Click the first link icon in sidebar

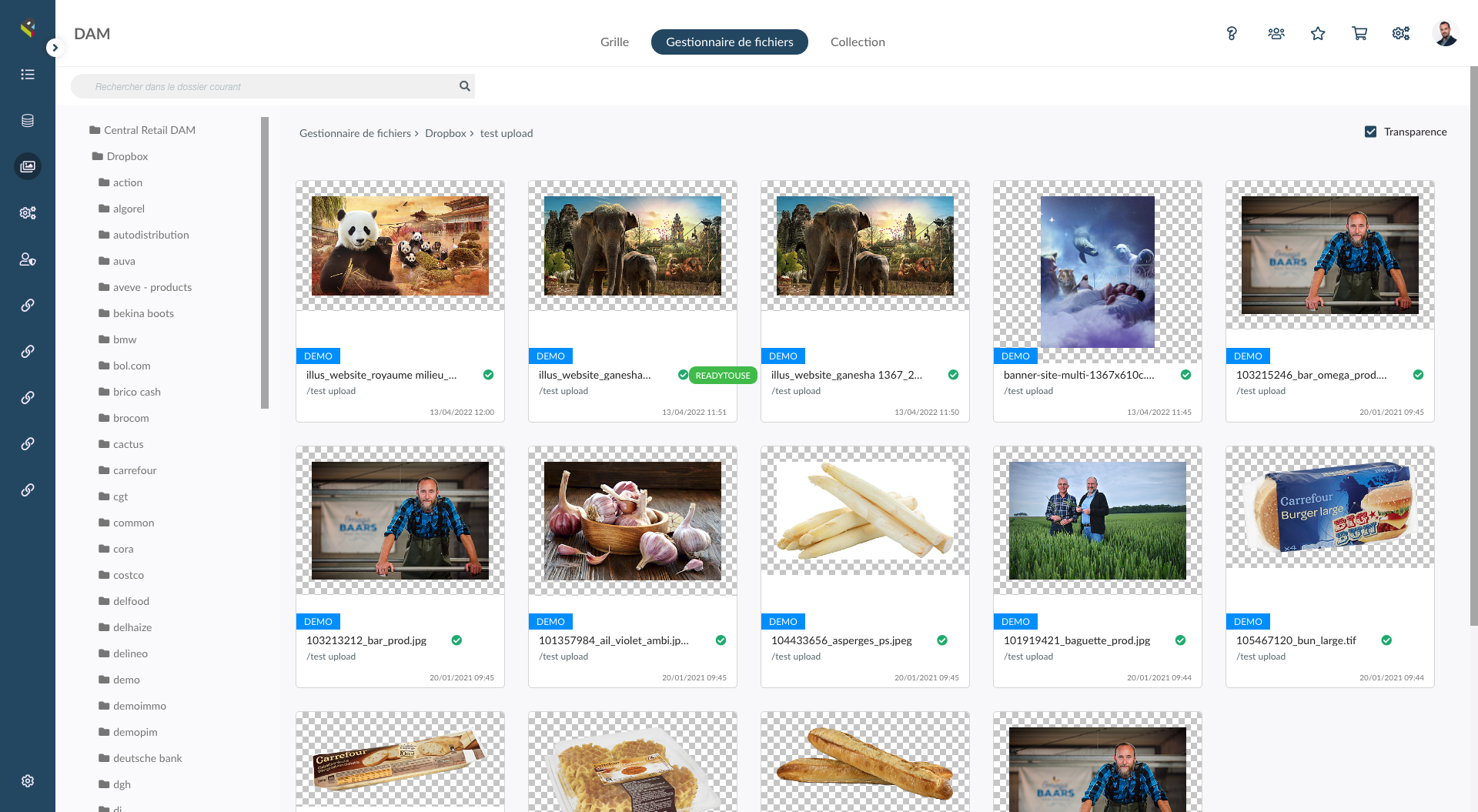(28, 306)
